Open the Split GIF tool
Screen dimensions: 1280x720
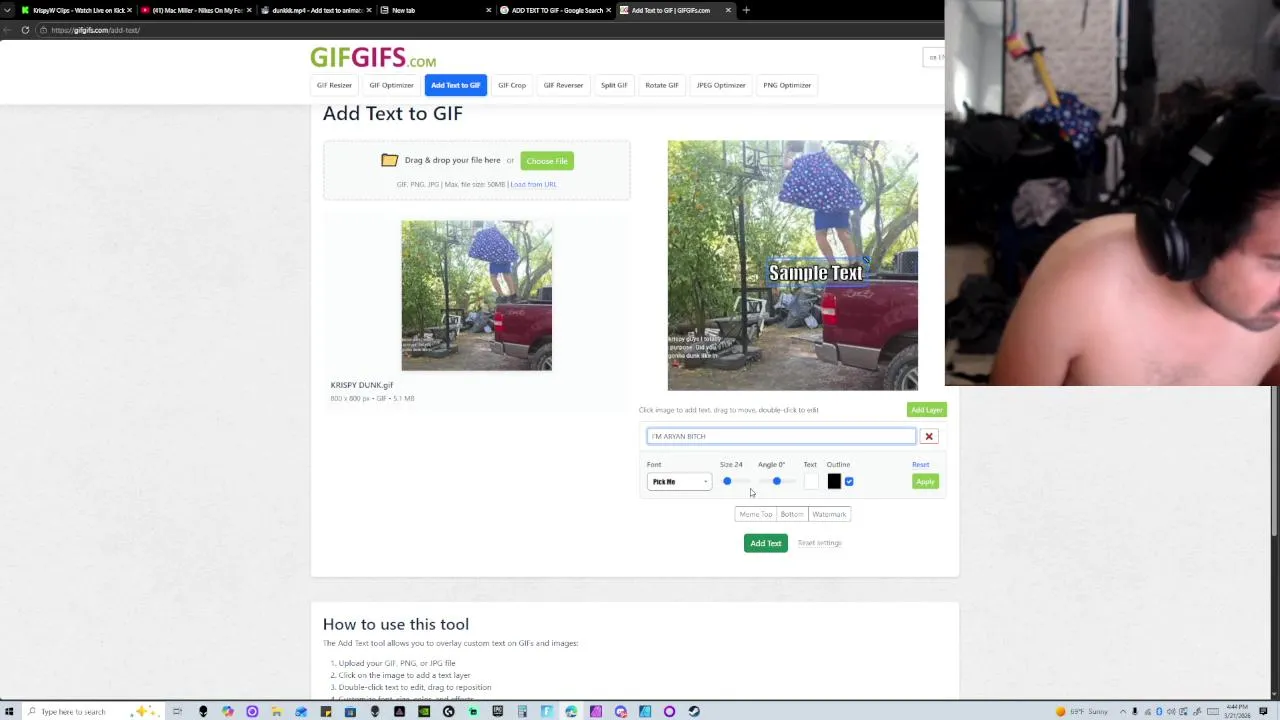pyautogui.click(x=614, y=85)
